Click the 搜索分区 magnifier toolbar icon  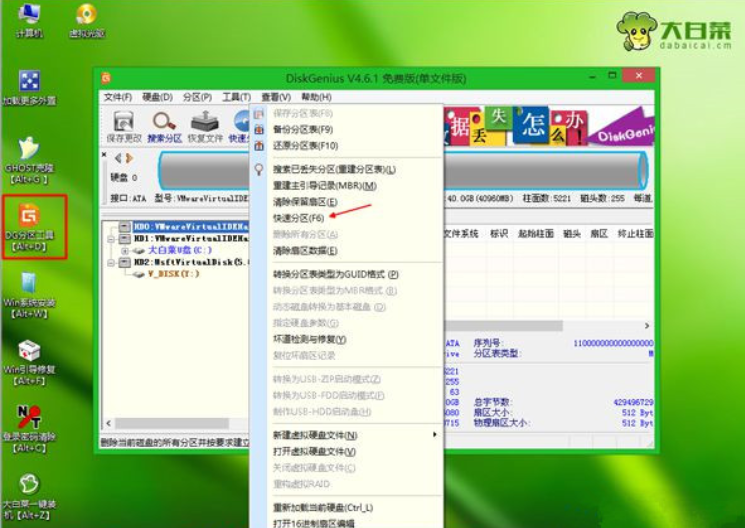[x=164, y=122]
